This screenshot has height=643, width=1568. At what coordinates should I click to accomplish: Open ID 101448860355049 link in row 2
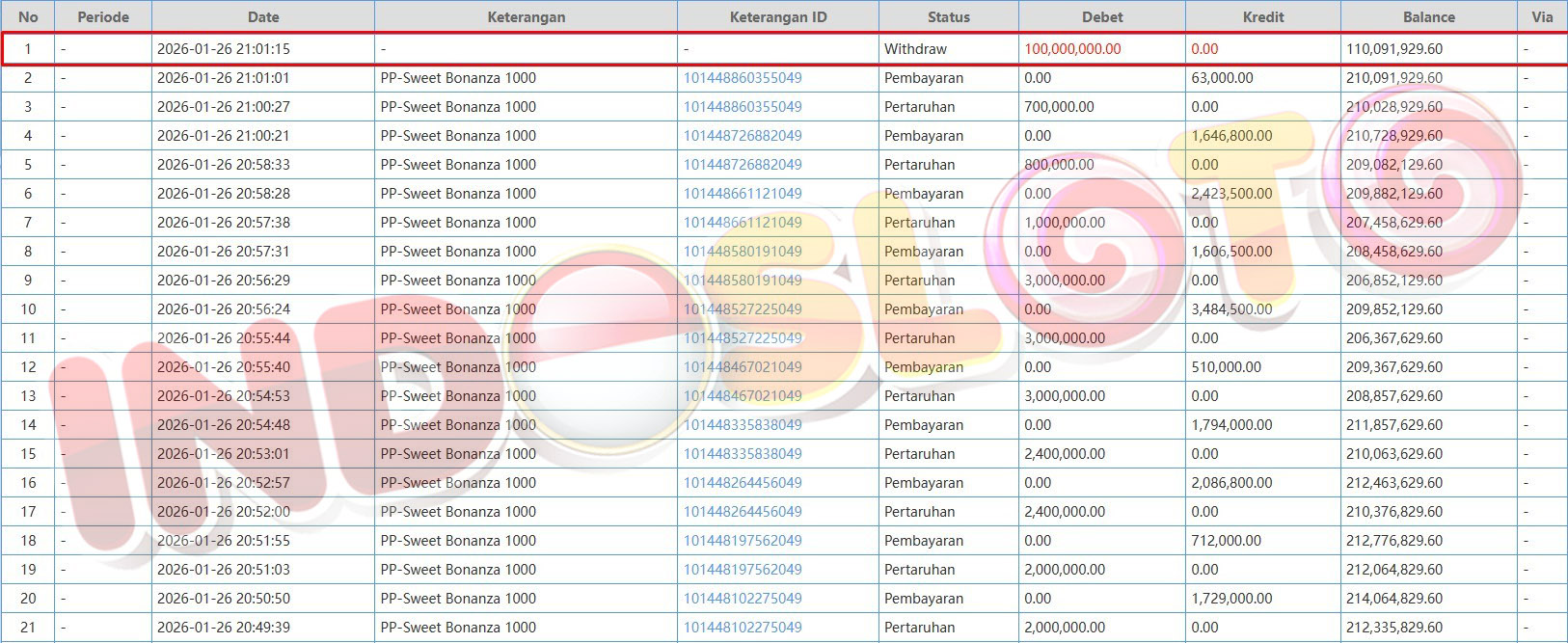[x=743, y=78]
